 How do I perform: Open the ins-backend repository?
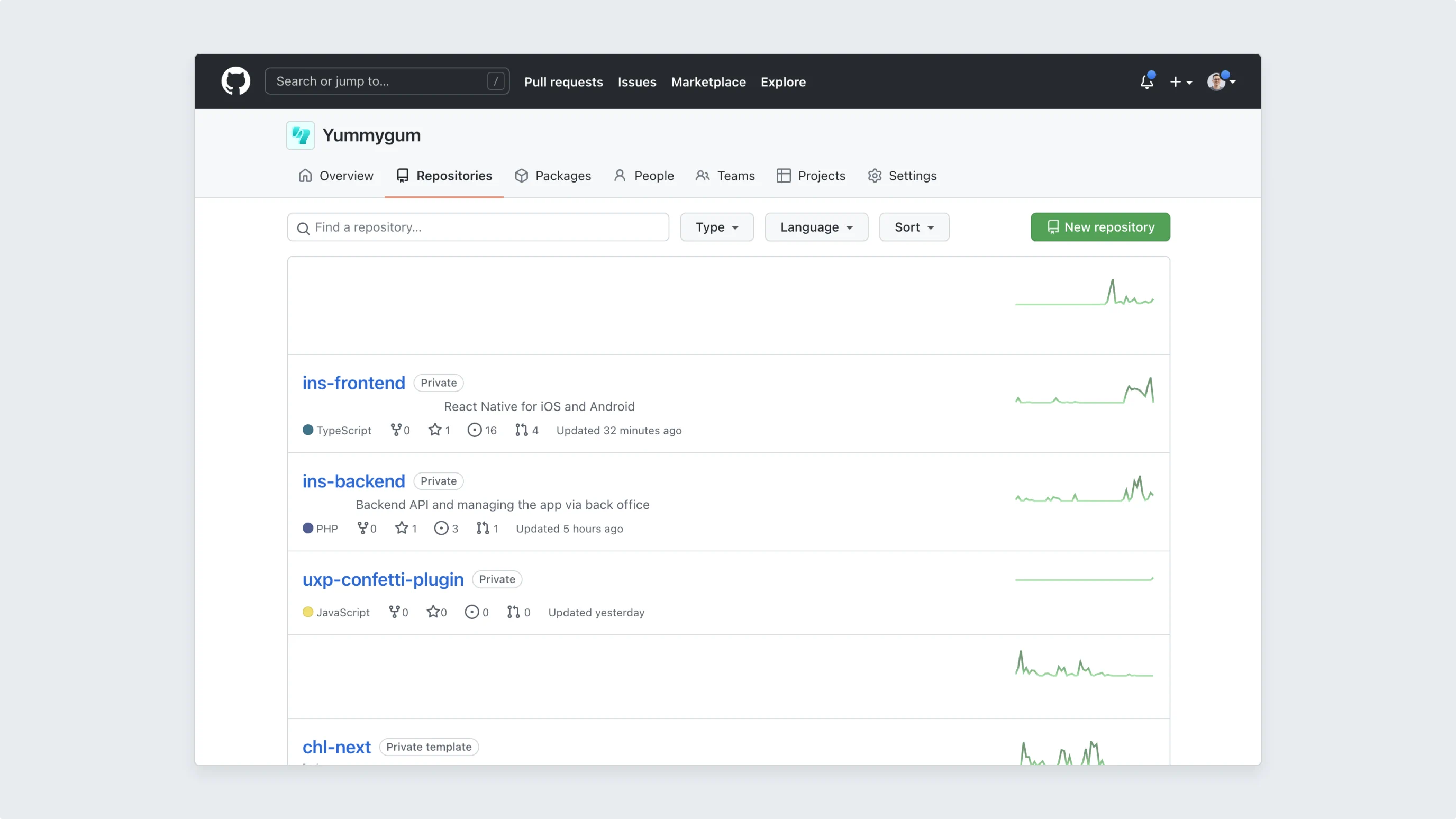tap(354, 481)
